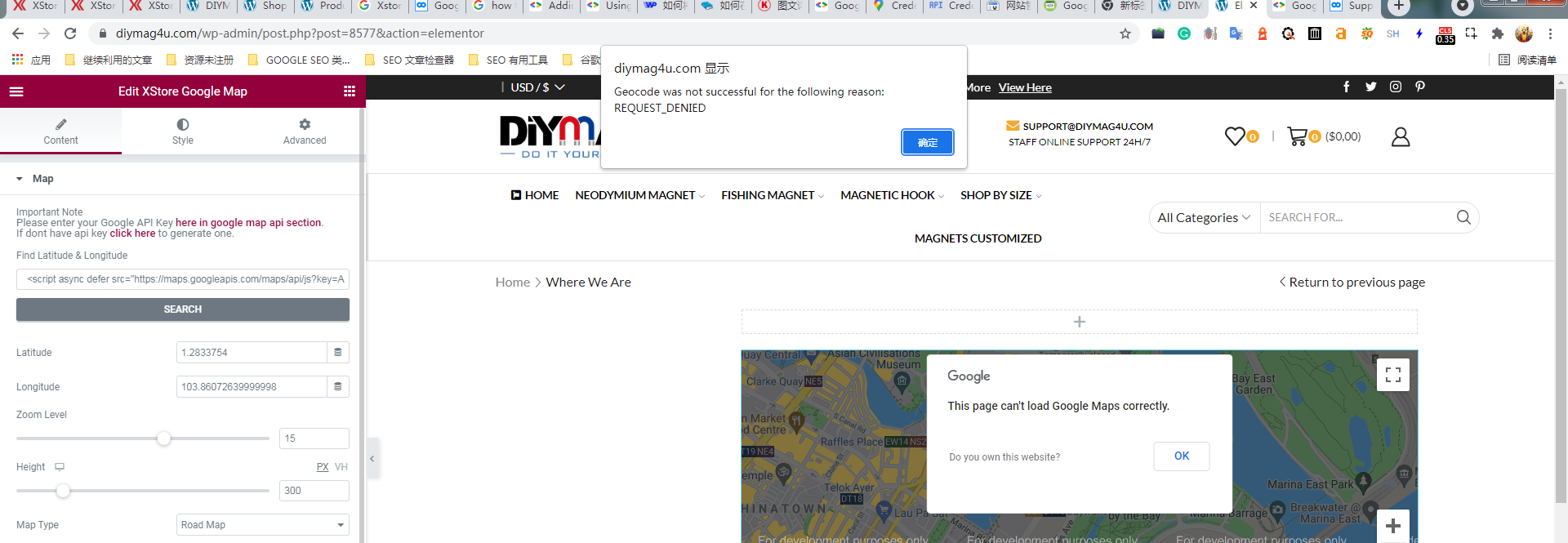Screen dimensions: 1568x543
Task: Open Pinterest social icon
Action: (1420, 87)
